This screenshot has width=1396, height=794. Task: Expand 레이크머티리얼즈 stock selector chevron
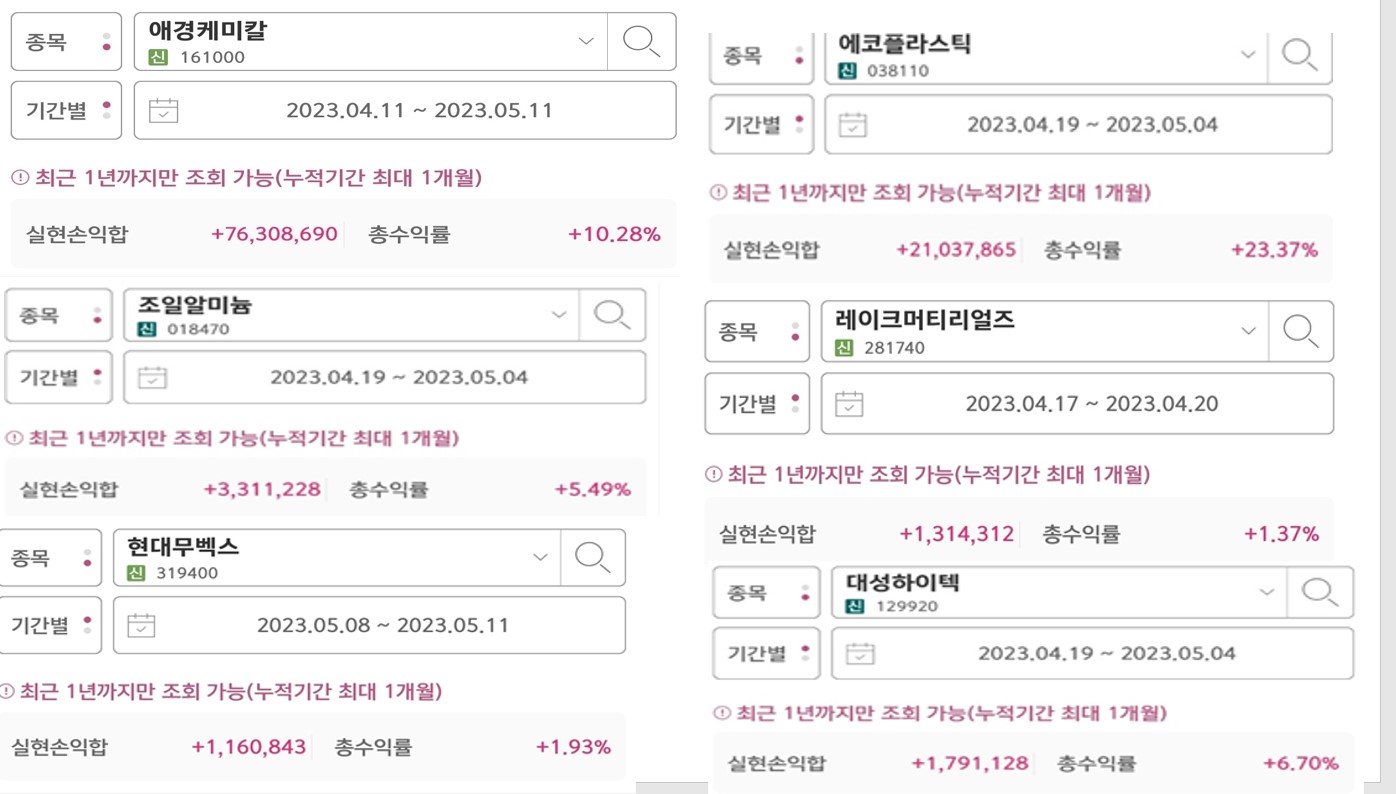1248,331
